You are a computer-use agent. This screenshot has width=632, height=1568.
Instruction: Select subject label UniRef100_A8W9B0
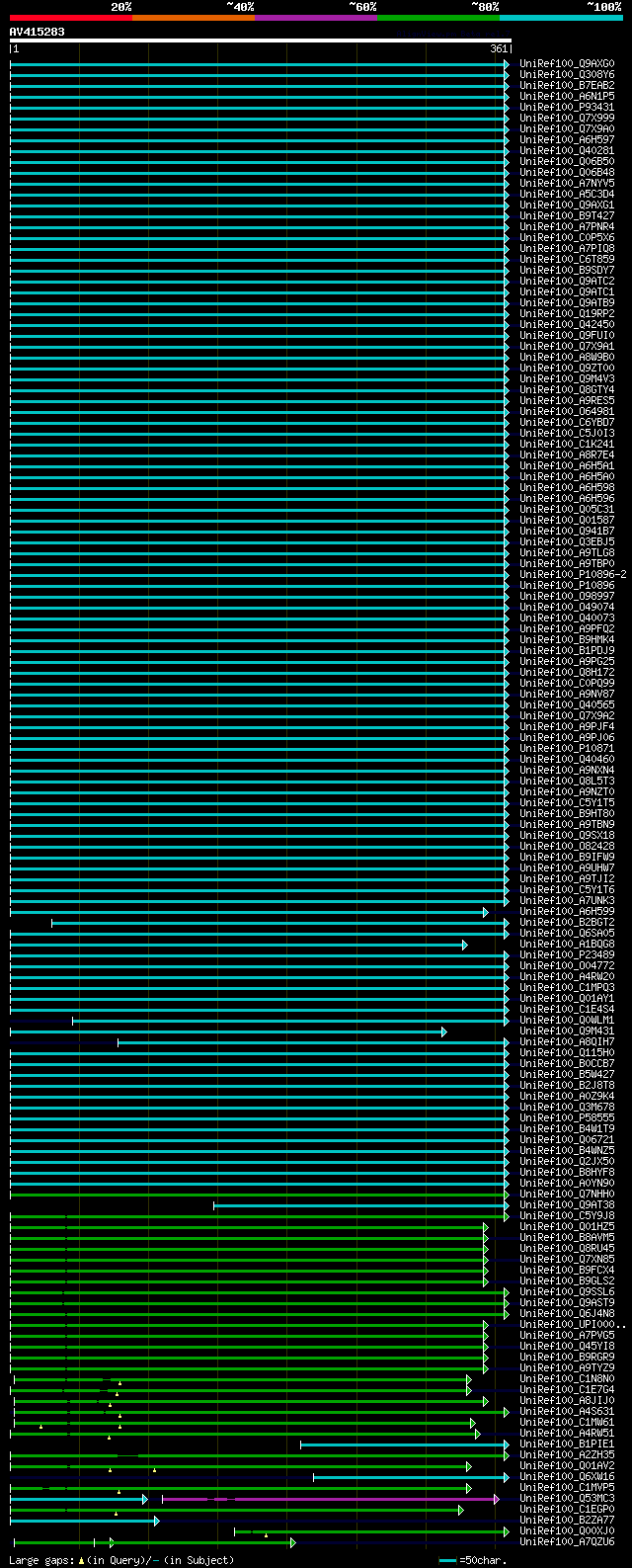(x=567, y=357)
